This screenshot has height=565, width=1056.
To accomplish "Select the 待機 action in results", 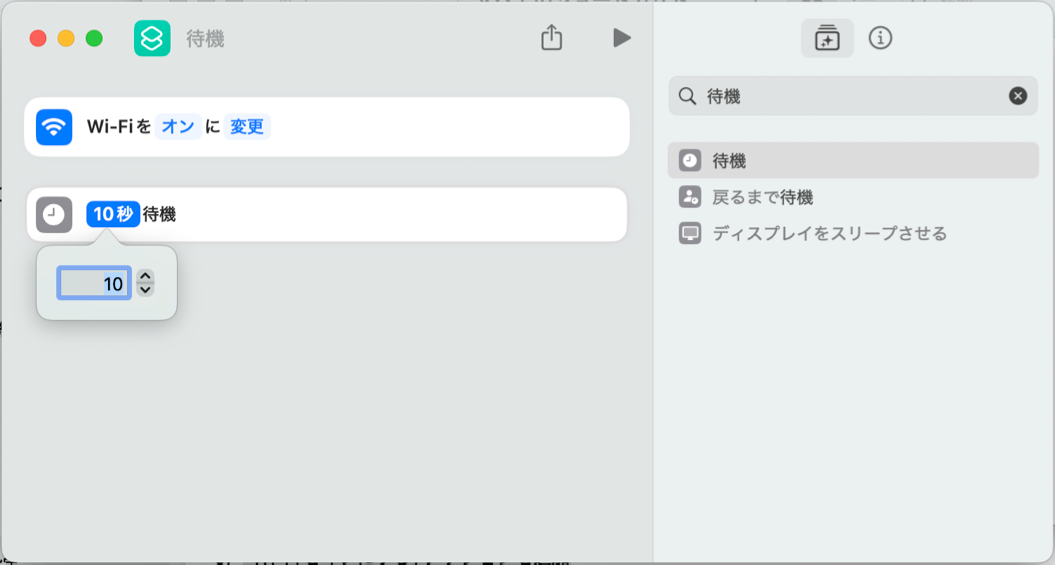I will 853,160.
